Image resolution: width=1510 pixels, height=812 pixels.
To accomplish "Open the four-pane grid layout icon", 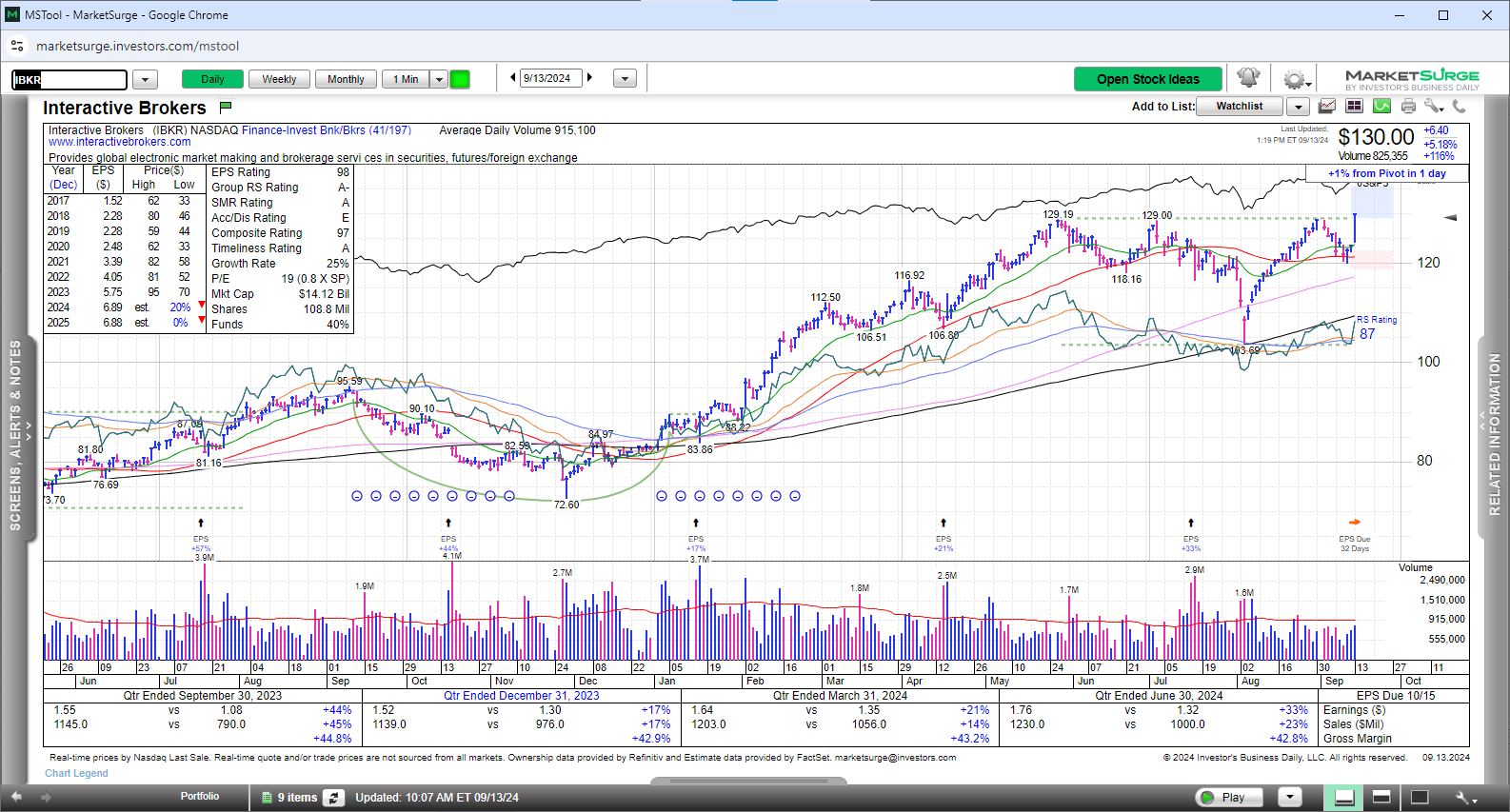I will click(1354, 106).
